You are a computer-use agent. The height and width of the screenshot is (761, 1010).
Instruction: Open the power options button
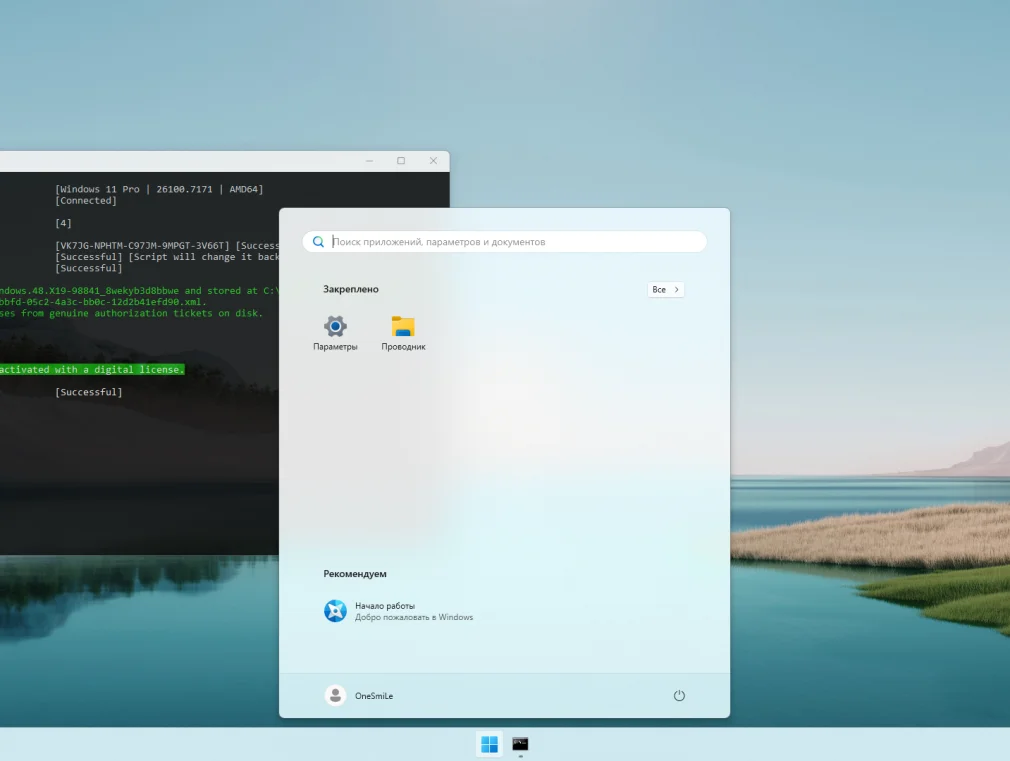[679, 696]
